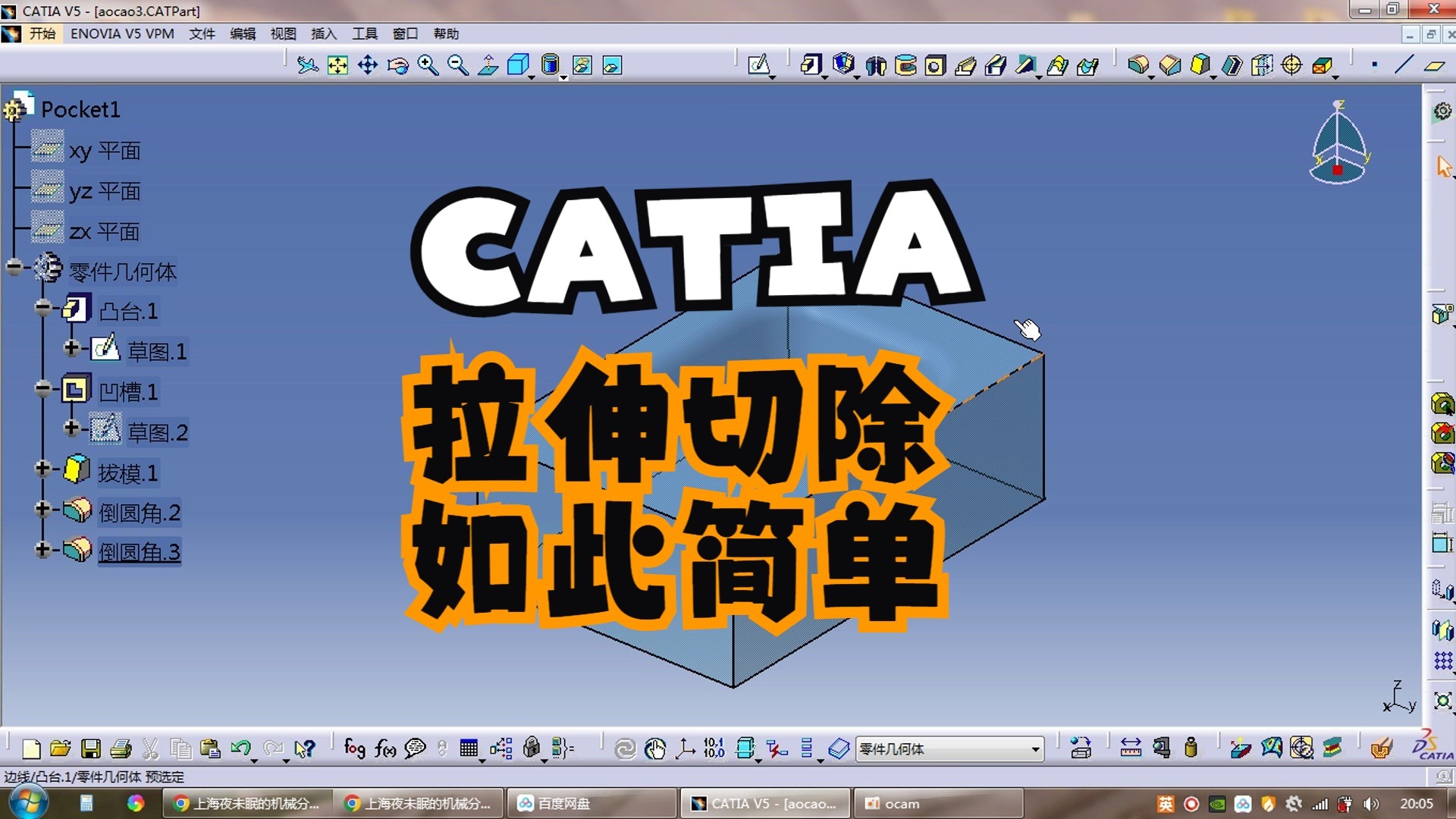Click the Plane reference element icon

(1434, 65)
